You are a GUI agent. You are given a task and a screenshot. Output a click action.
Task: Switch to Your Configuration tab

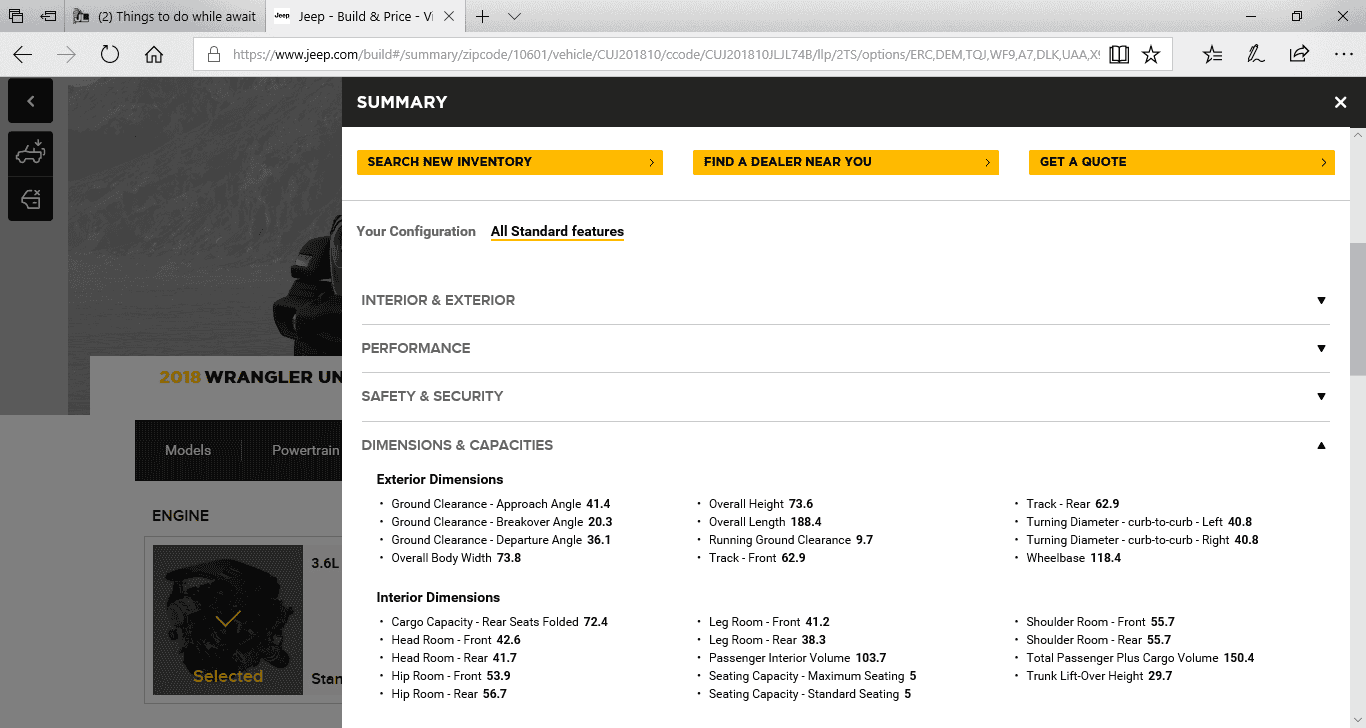click(416, 231)
